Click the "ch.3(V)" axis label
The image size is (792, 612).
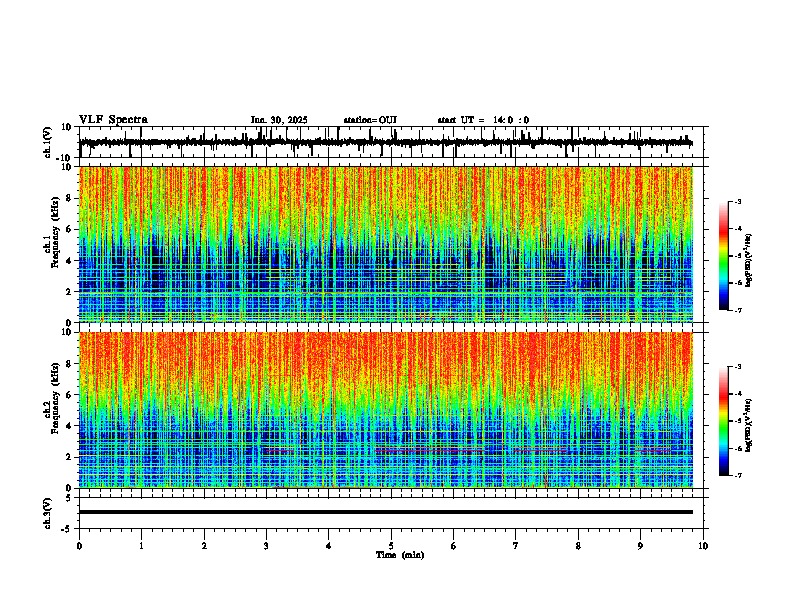pos(48,513)
